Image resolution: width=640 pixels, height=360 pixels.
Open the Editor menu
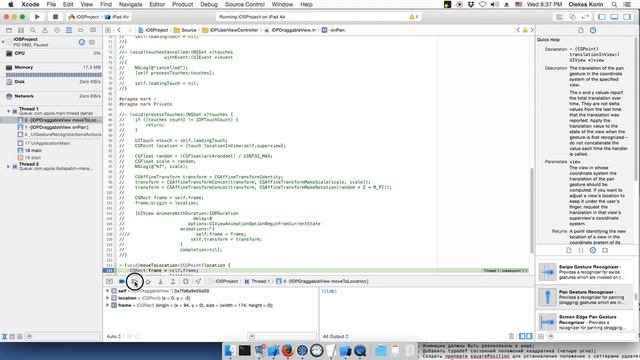157,4
